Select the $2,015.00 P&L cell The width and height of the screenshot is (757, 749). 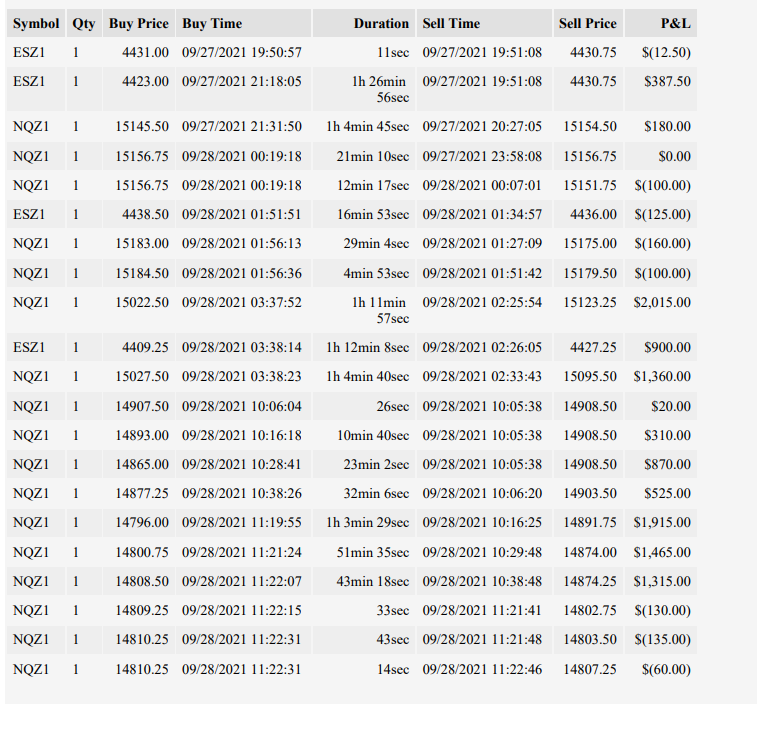[661, 310]
